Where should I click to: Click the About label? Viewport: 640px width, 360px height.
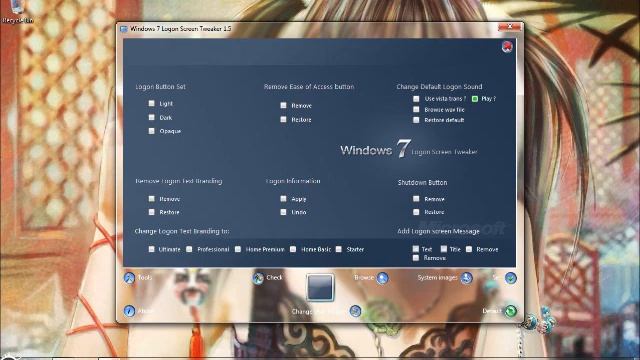pyautogui.click(x=145, y=311)
